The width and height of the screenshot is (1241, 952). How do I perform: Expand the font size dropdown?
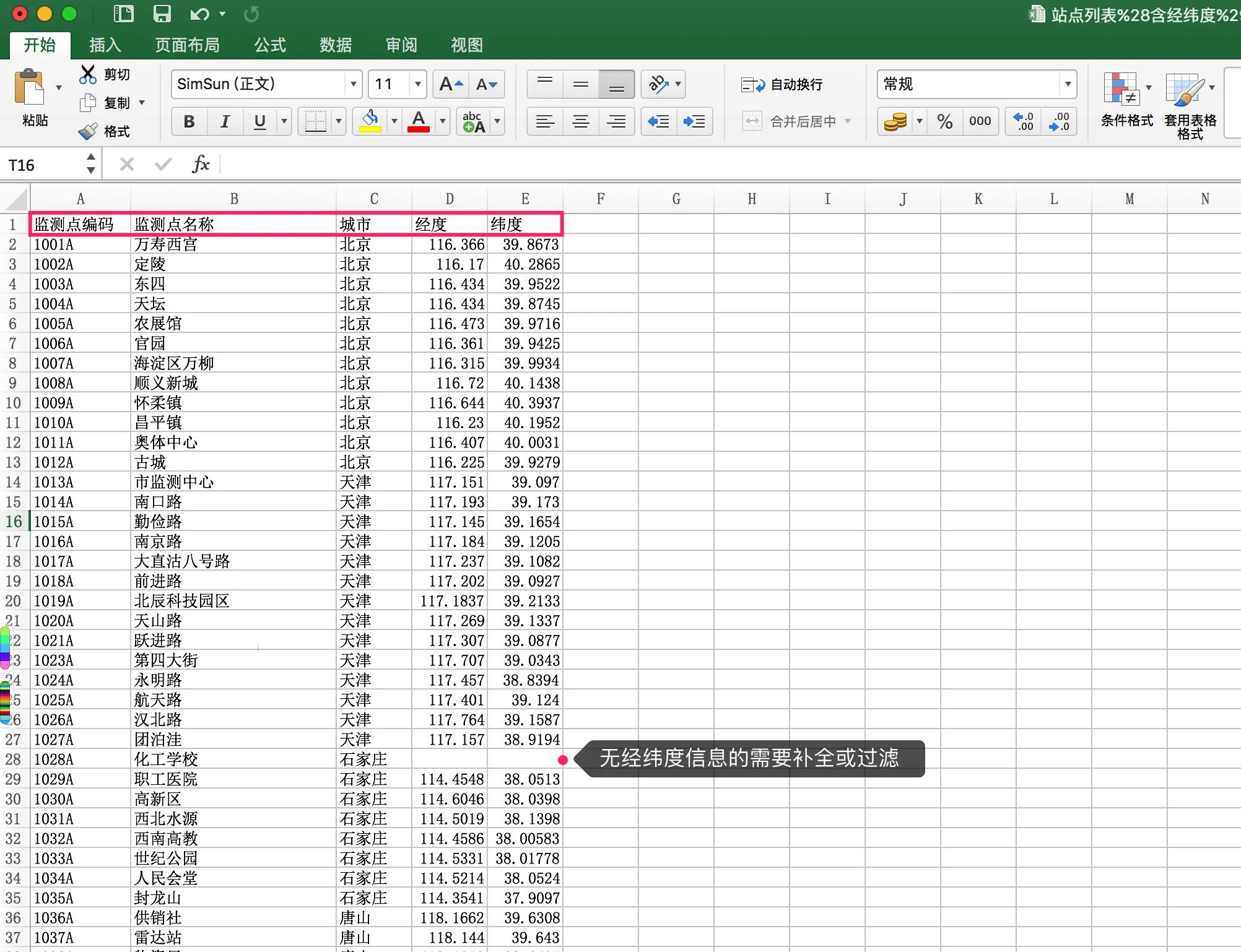click(x=418, y=84)
